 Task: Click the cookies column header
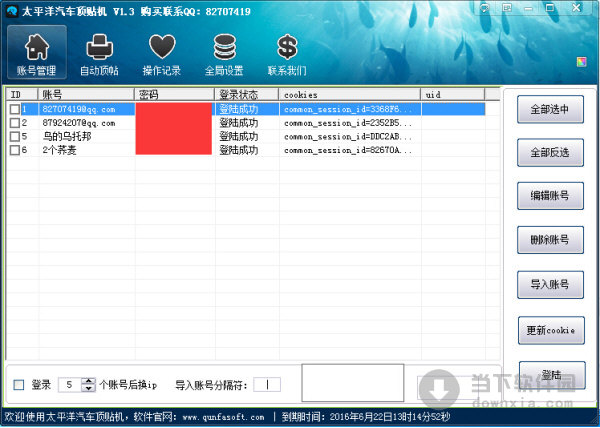coord(350,94)
